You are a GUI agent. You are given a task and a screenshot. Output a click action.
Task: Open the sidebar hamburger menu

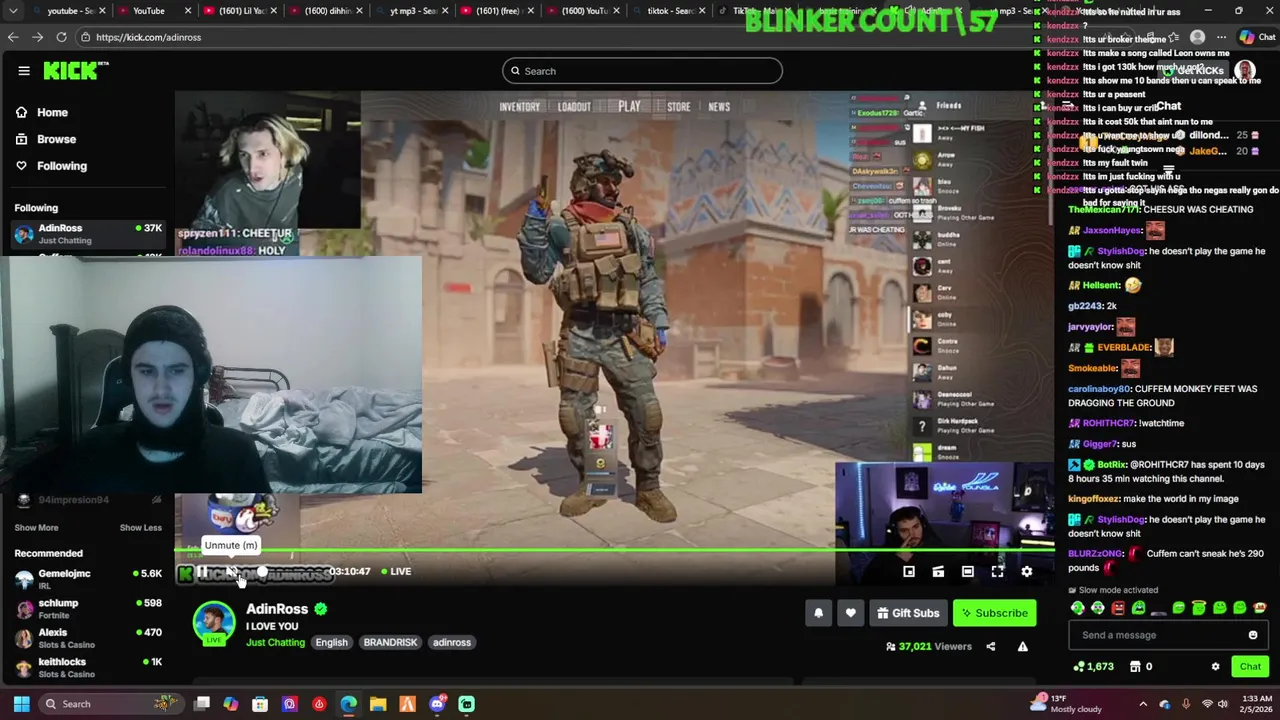pyautogui.click(x=24, y=71)
